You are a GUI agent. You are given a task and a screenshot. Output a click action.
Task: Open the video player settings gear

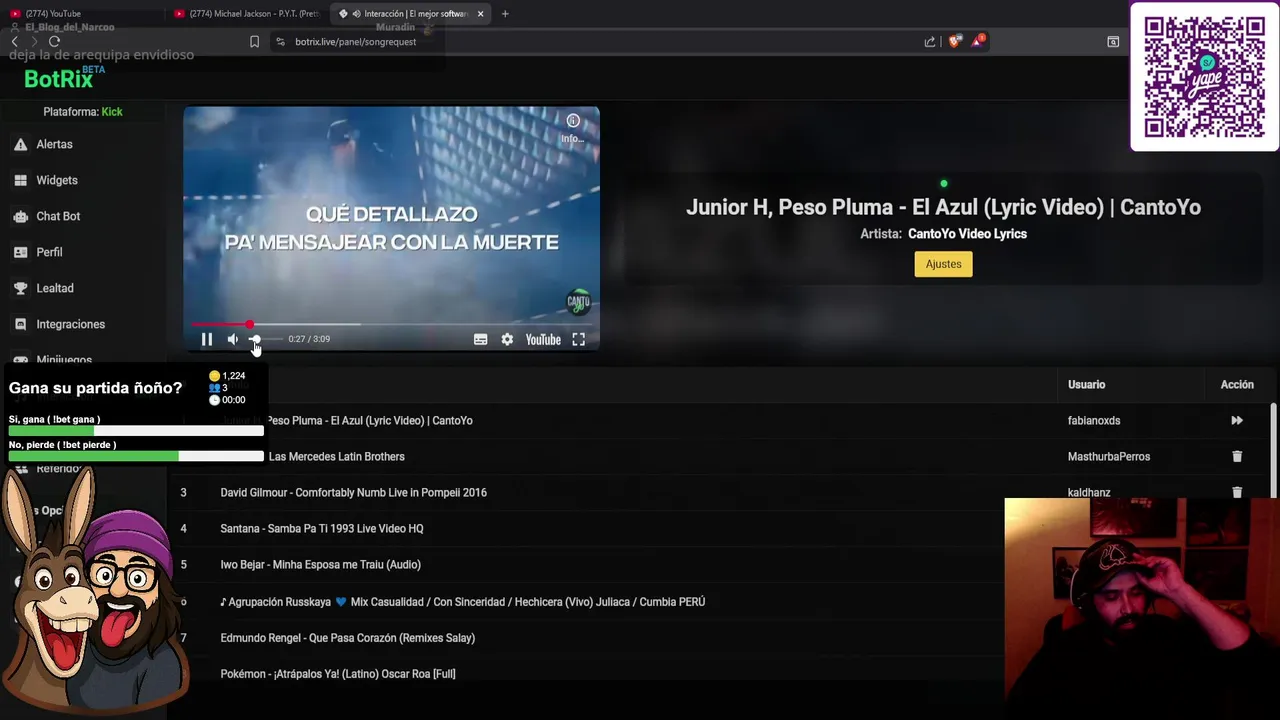pyautogui.click(x=507, y=340)
